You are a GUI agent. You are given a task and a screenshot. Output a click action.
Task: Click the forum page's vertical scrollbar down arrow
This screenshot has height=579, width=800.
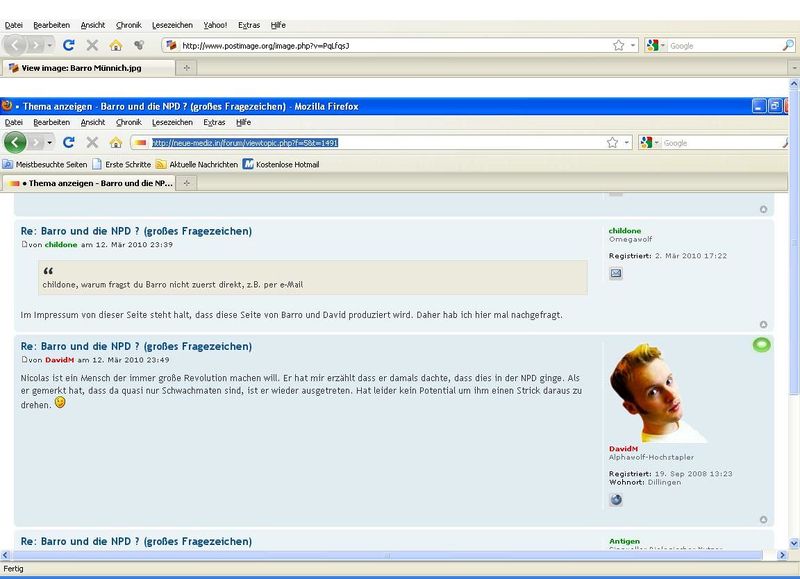(792, 553)
